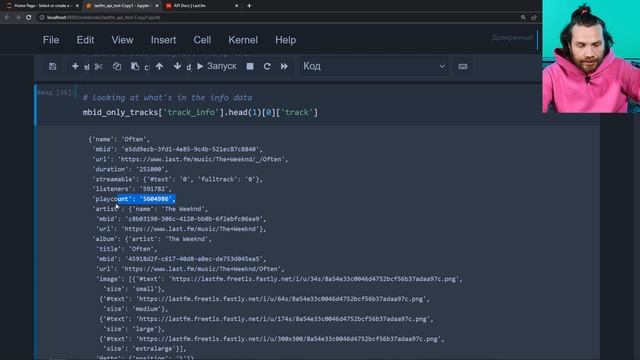Click the share icon in address bar

coord(534,18)
